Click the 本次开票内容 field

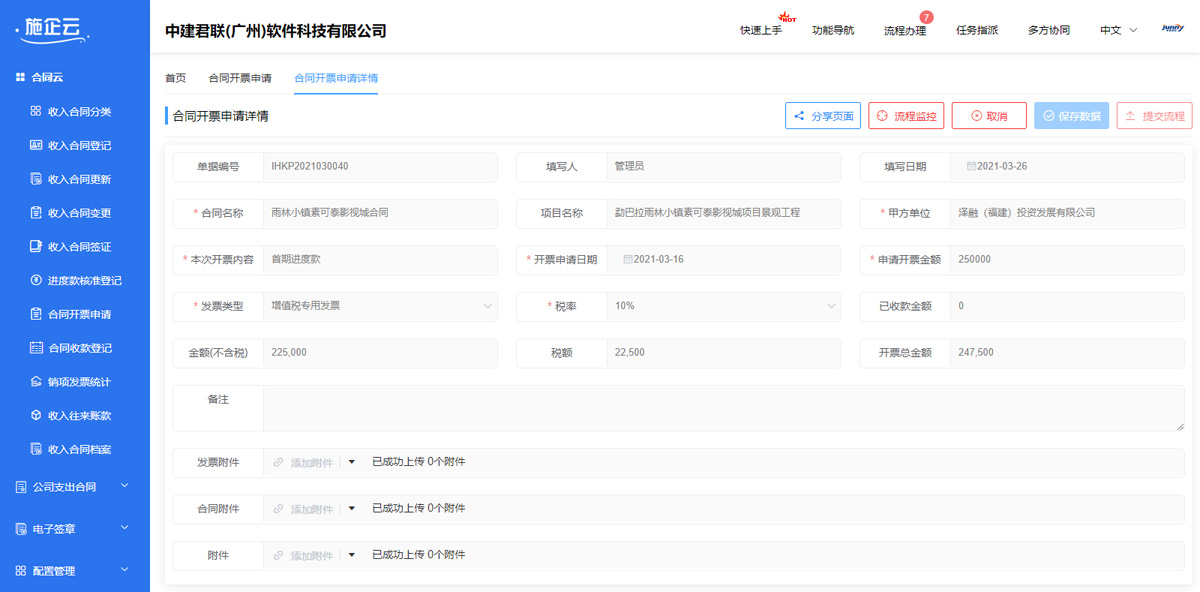coord(380,259)
